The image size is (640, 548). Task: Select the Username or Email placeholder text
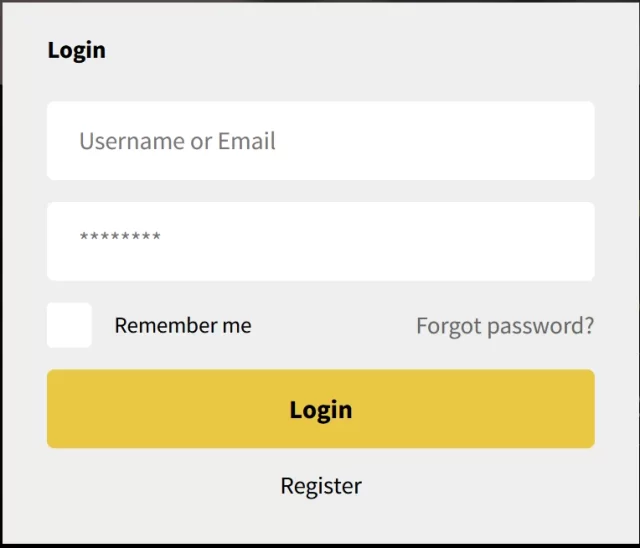pyautogui.click(x=177, y=141)
